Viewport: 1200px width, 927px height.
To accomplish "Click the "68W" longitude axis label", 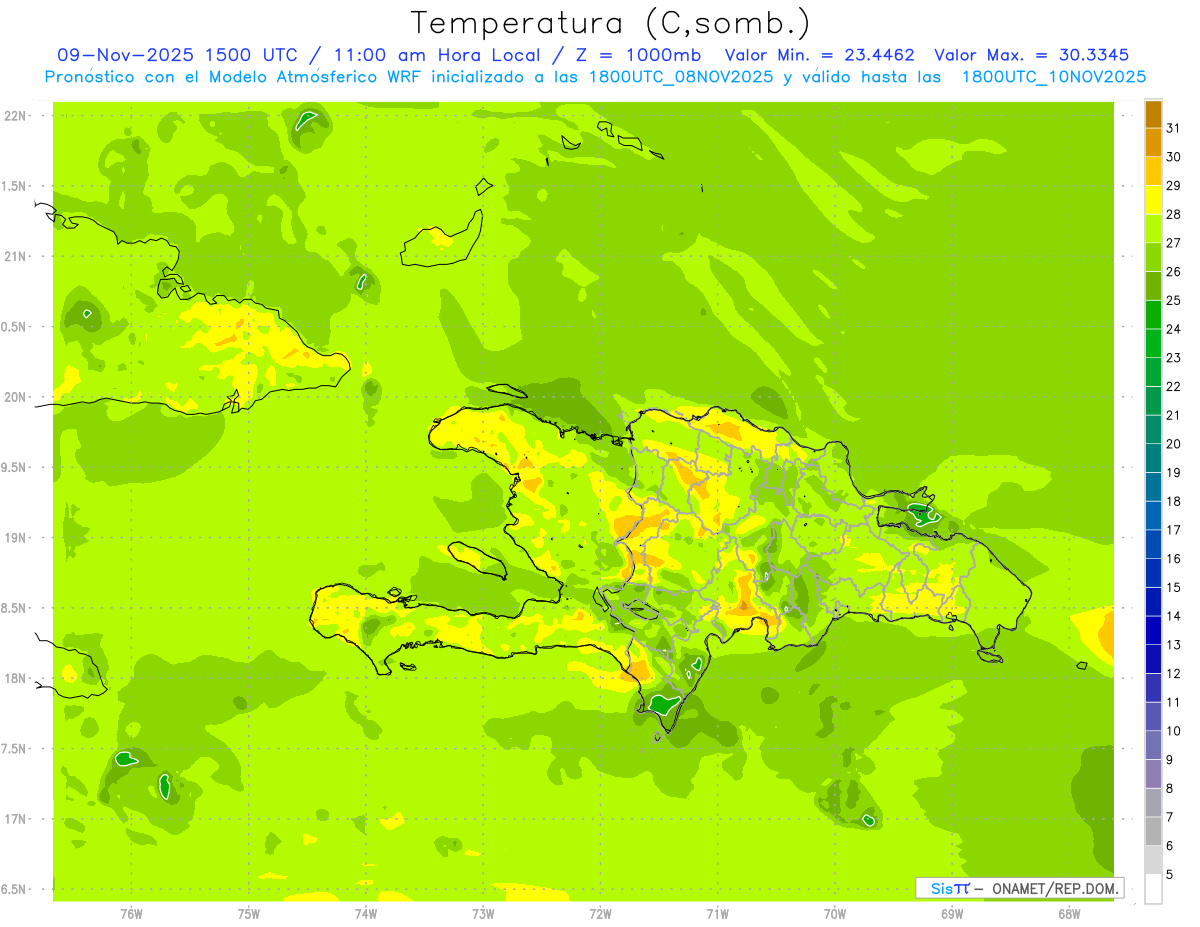I will 1069,913.
